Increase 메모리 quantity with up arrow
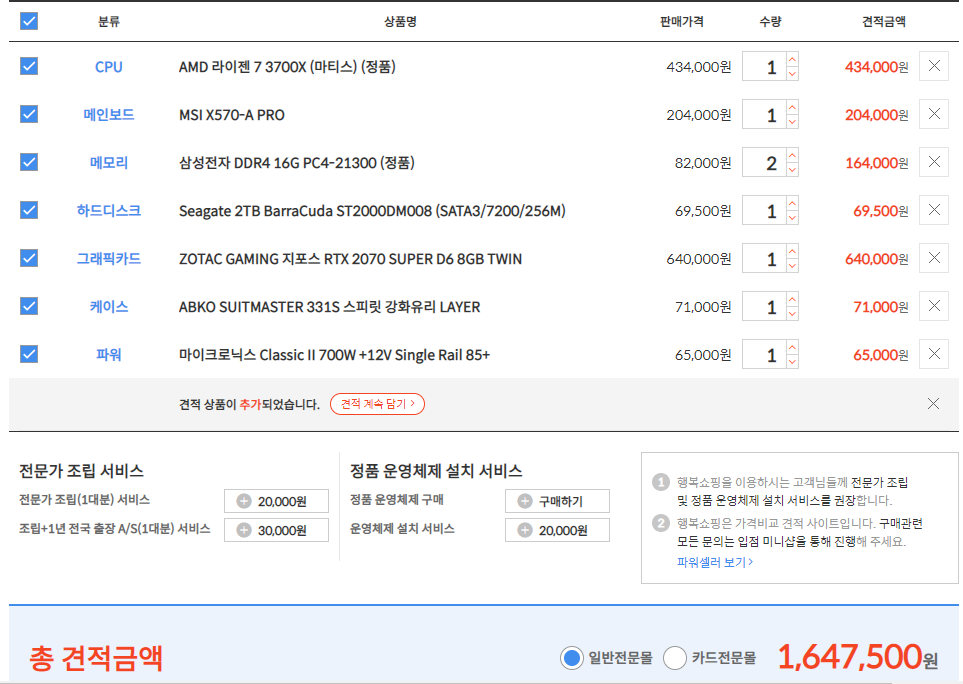The height and width of the screenshot is (684, 963). pyautogui.click(x=792, y=155)
